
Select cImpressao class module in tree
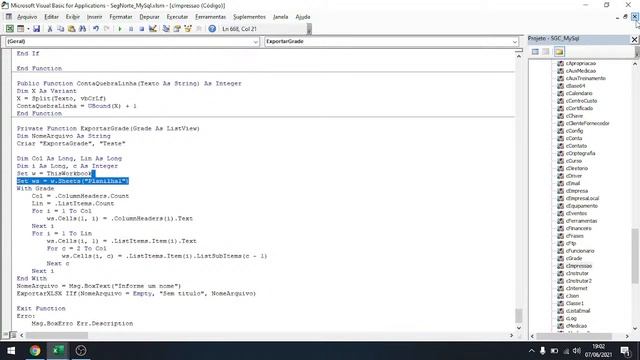579,266
